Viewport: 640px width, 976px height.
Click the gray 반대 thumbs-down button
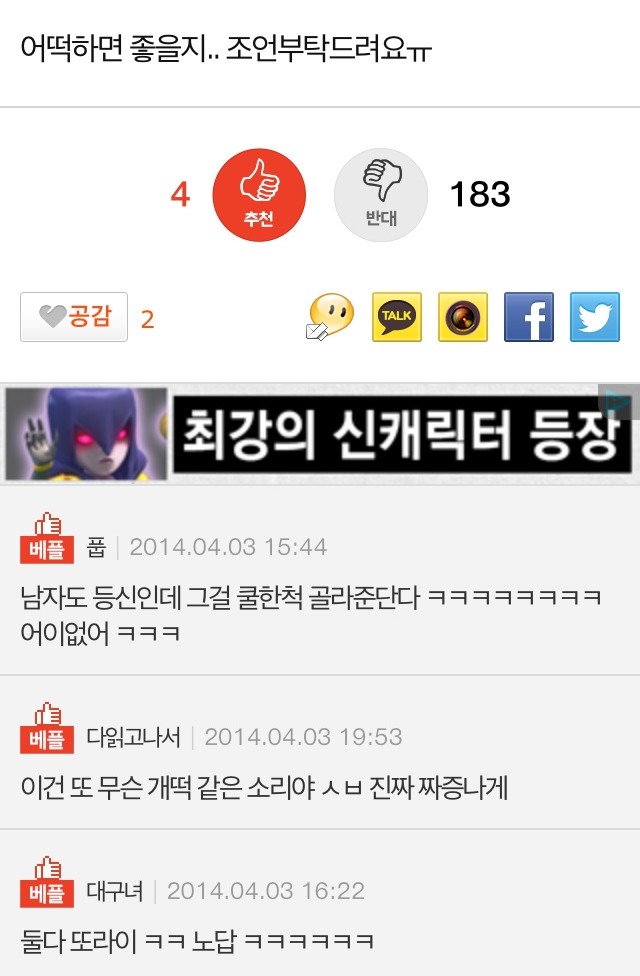pos(381,195)
